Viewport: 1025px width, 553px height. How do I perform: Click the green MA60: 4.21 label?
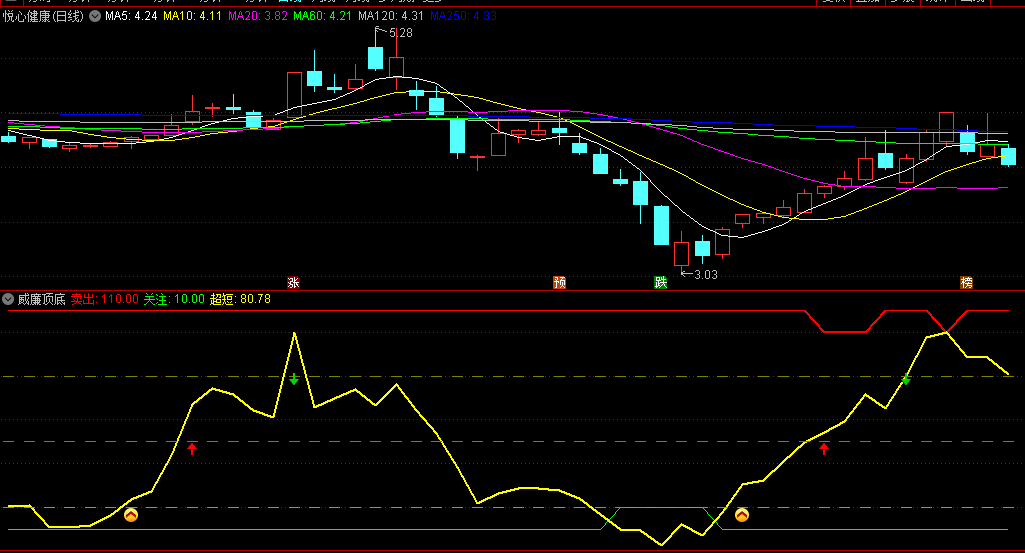click(322, 16)
